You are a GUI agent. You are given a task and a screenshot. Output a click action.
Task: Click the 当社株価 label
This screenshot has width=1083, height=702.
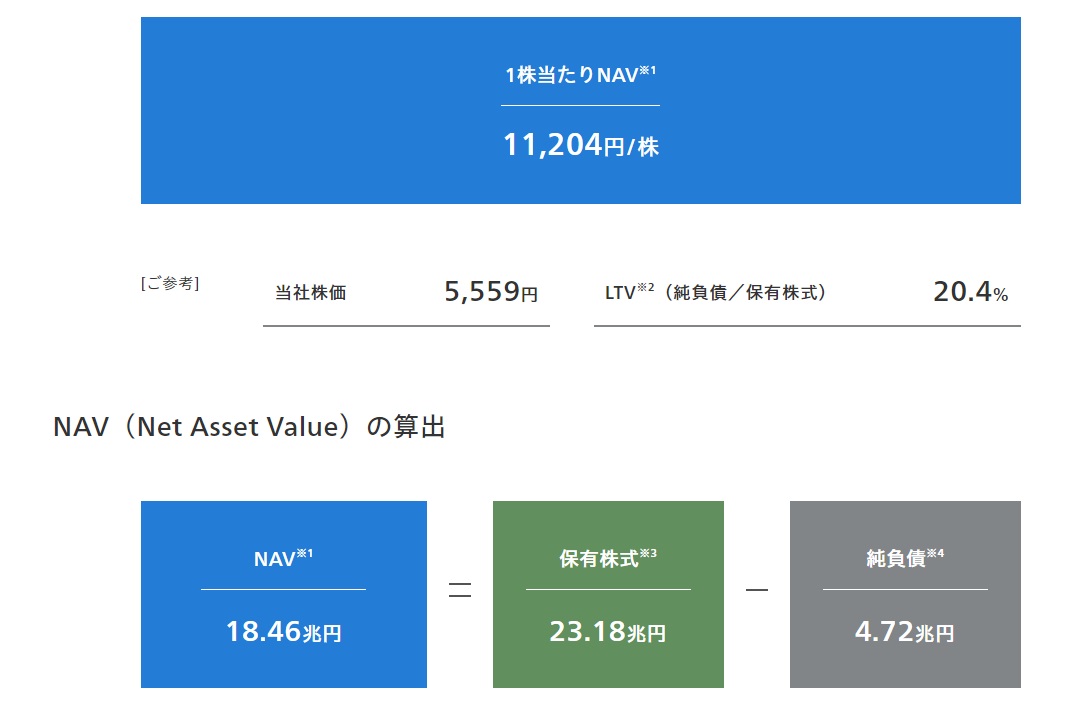pyautogui.click(x=310, y=294)
